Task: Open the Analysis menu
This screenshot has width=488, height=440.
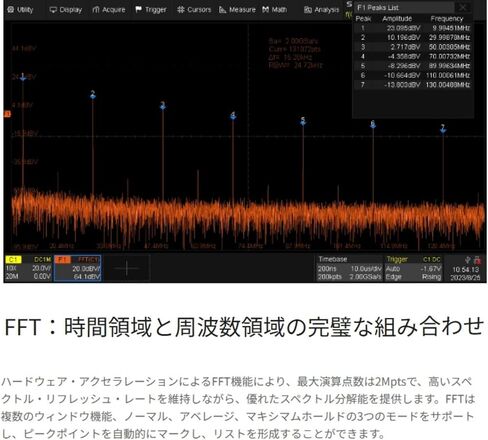Action: (x=322, y=10)
